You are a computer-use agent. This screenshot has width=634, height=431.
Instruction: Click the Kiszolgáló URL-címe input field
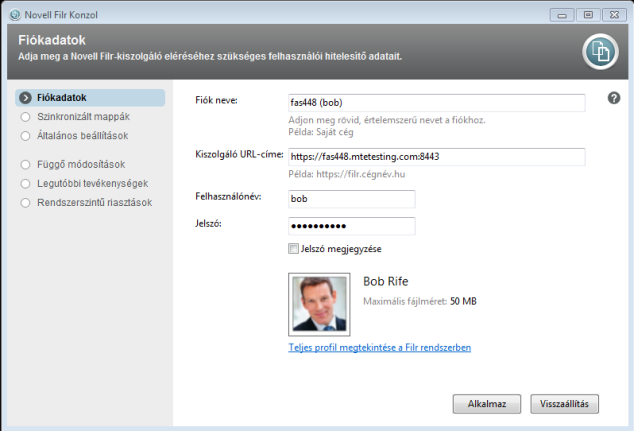(x=436, y=156)
